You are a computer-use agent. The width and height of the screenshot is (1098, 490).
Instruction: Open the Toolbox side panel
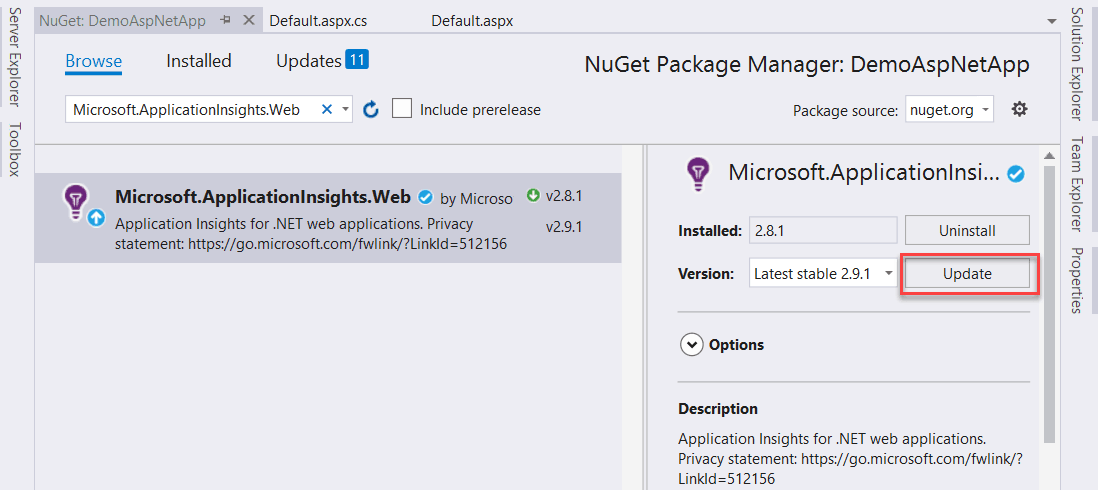point(14,150)
